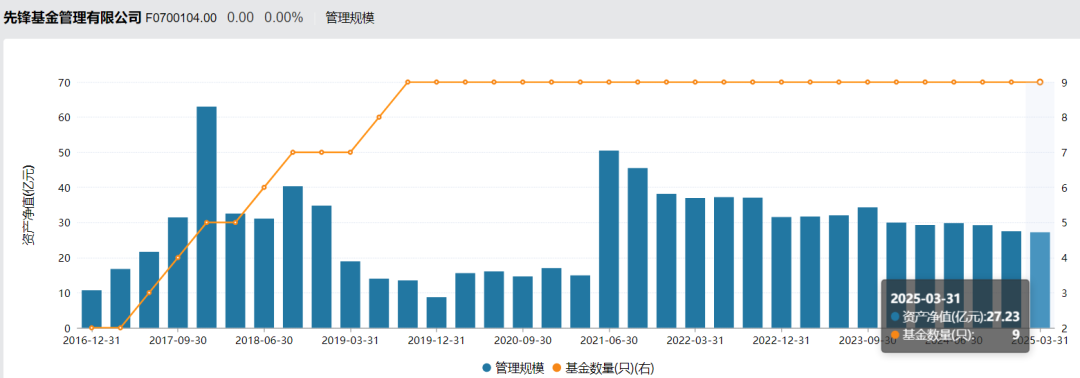Click the 先锋基金管理有限公司 title
Image resolution: width=1080 pixels, height=378 pixels.
click(x=73, y=18)
